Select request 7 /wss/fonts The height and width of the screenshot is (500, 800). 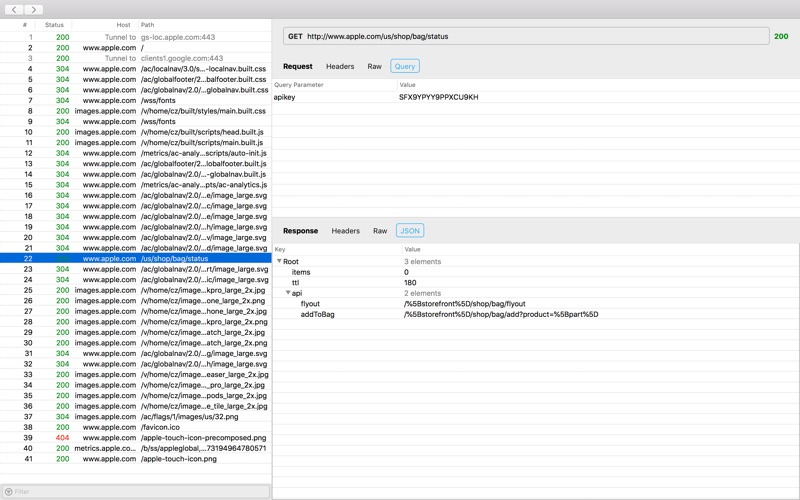(136, 101)
